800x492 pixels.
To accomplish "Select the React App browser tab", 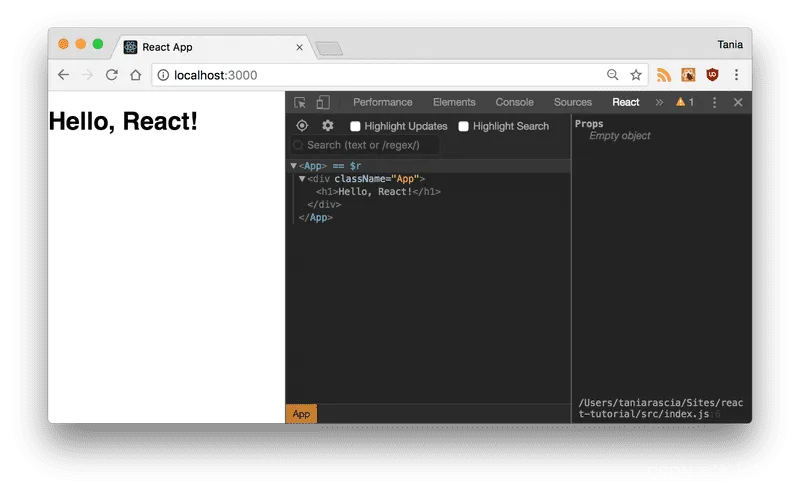I will 214,47.
